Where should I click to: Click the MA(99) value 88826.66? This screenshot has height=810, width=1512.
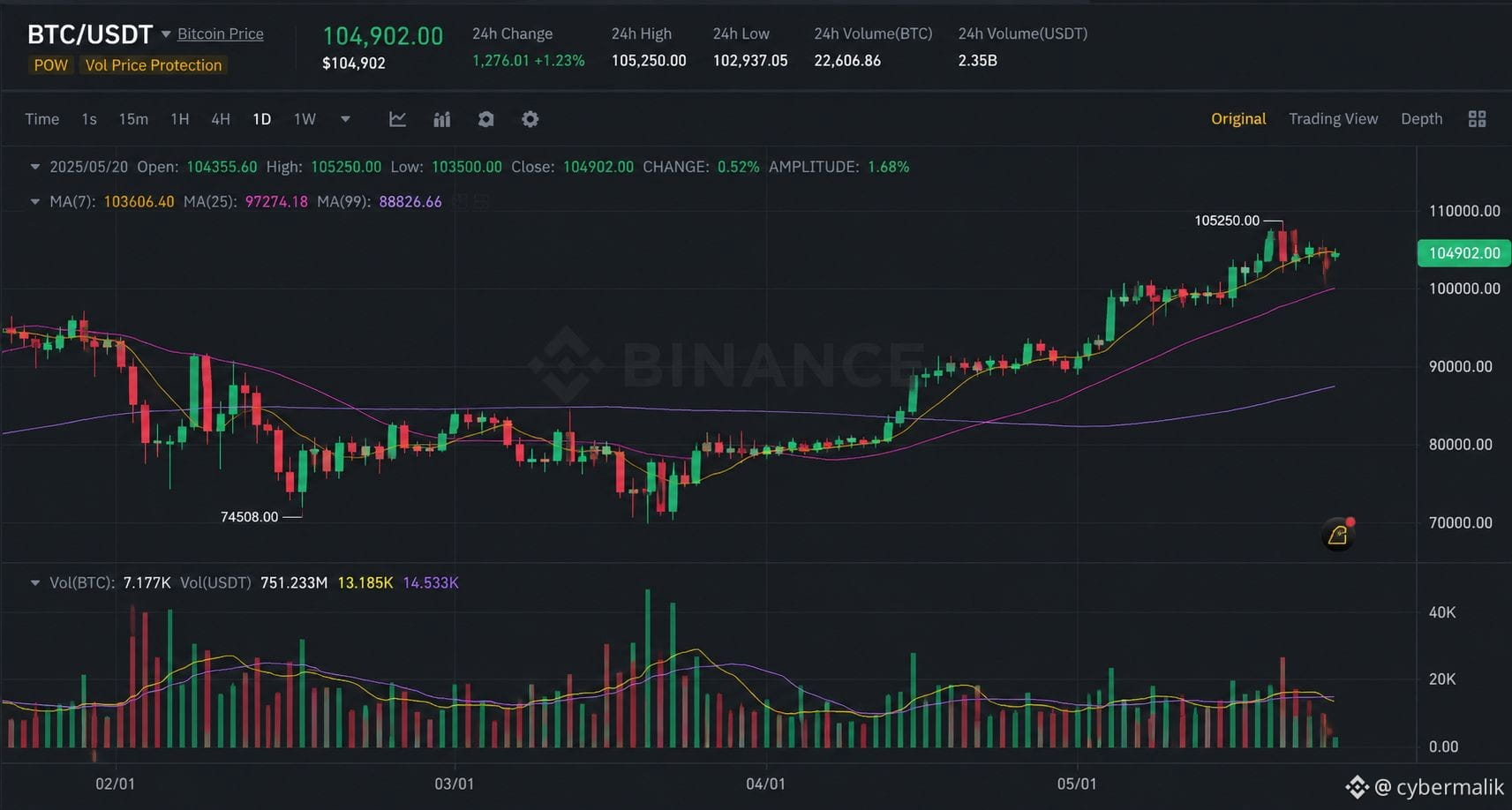[x=410, y=202]
